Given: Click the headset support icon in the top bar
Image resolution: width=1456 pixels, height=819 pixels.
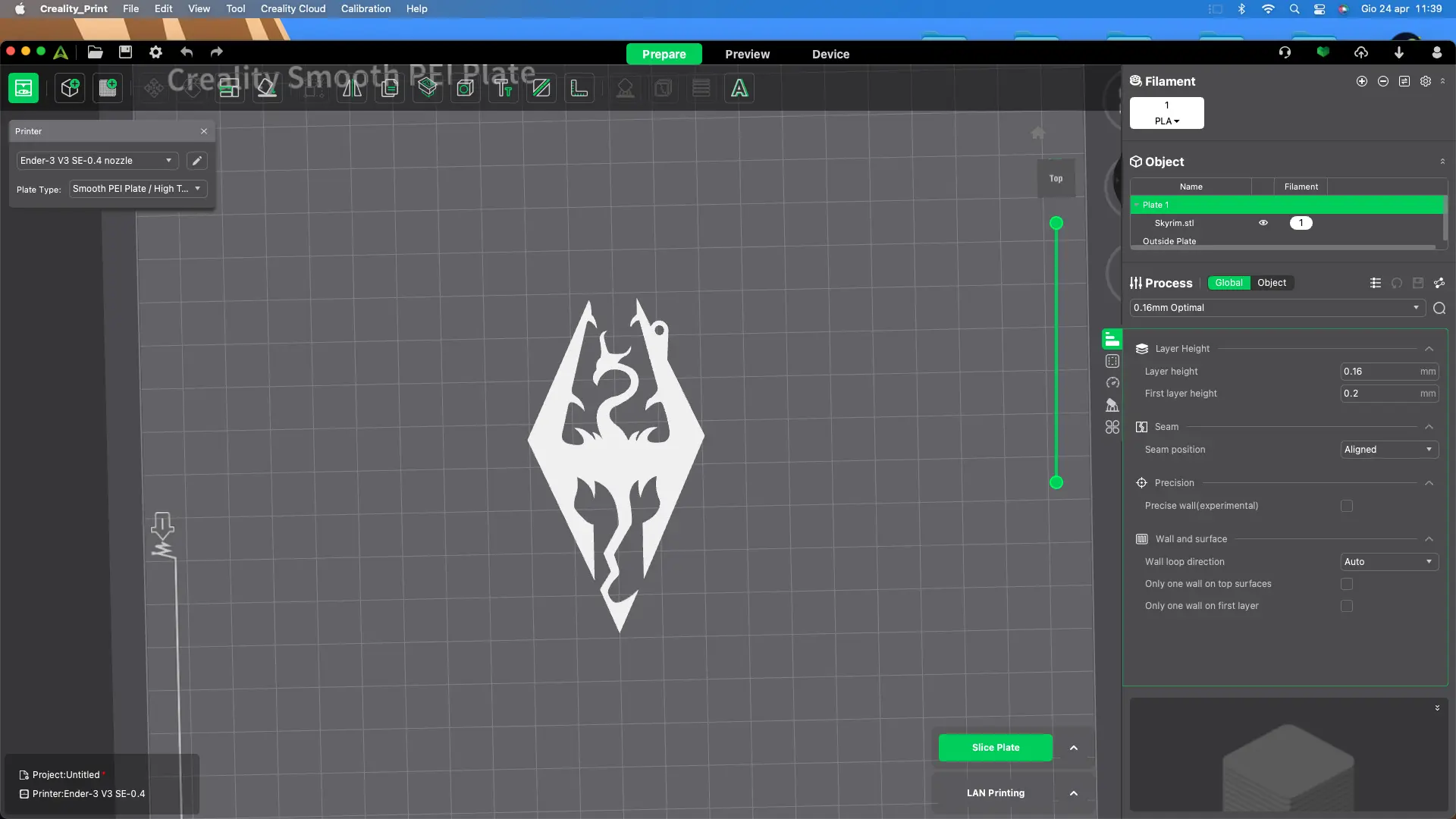Looking at the screenshot, I should (1285, 52).
